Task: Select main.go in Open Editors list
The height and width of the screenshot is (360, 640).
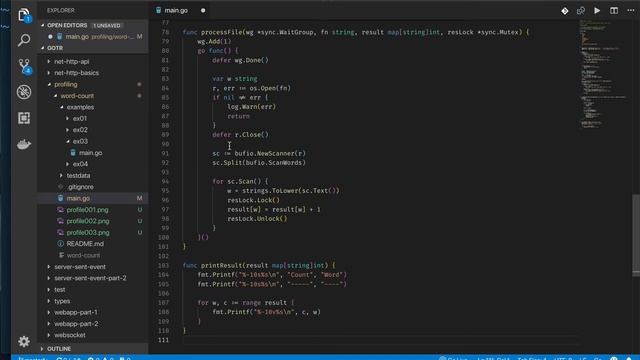Action: 93,37
